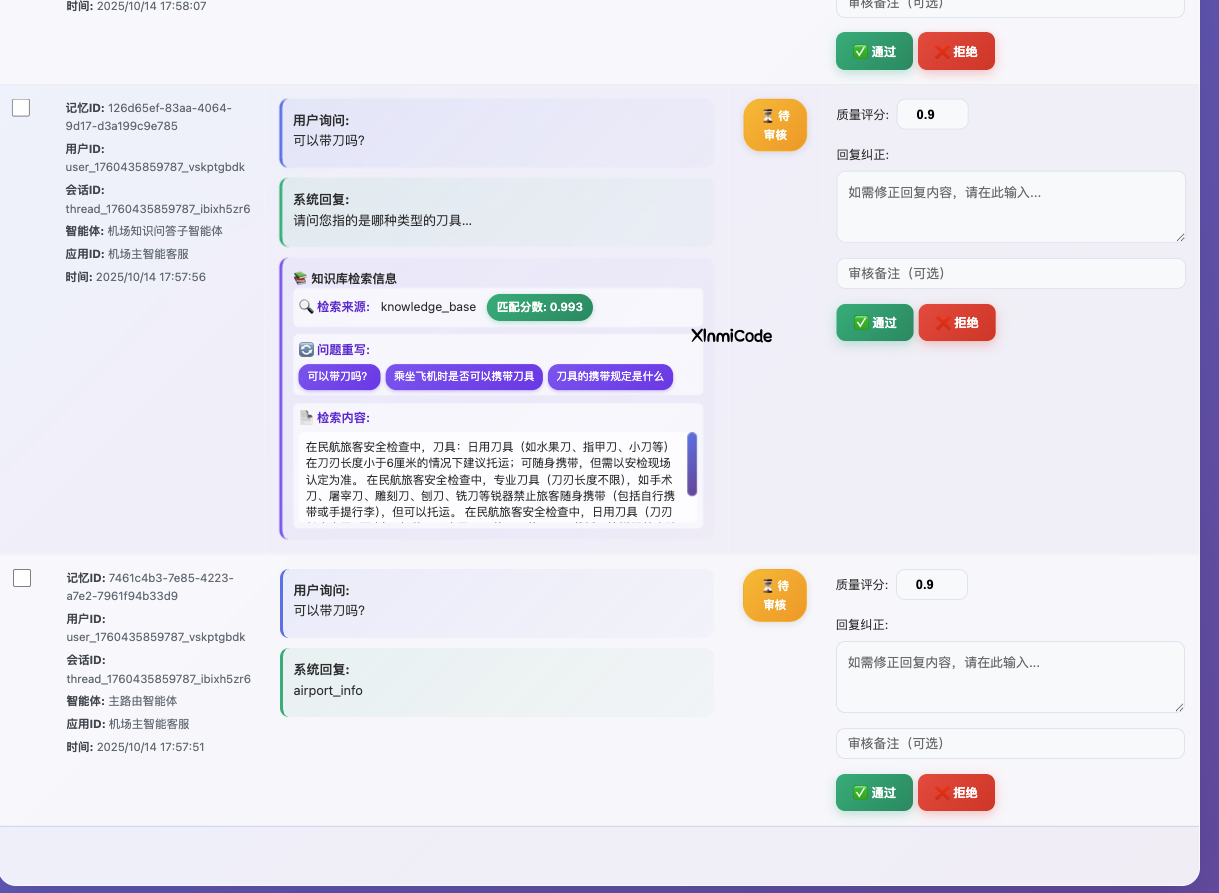Click the chip 乘坐飞机时是否可以携带刀具
Viewport: 1219px width, 893px height.
point(464,377)
